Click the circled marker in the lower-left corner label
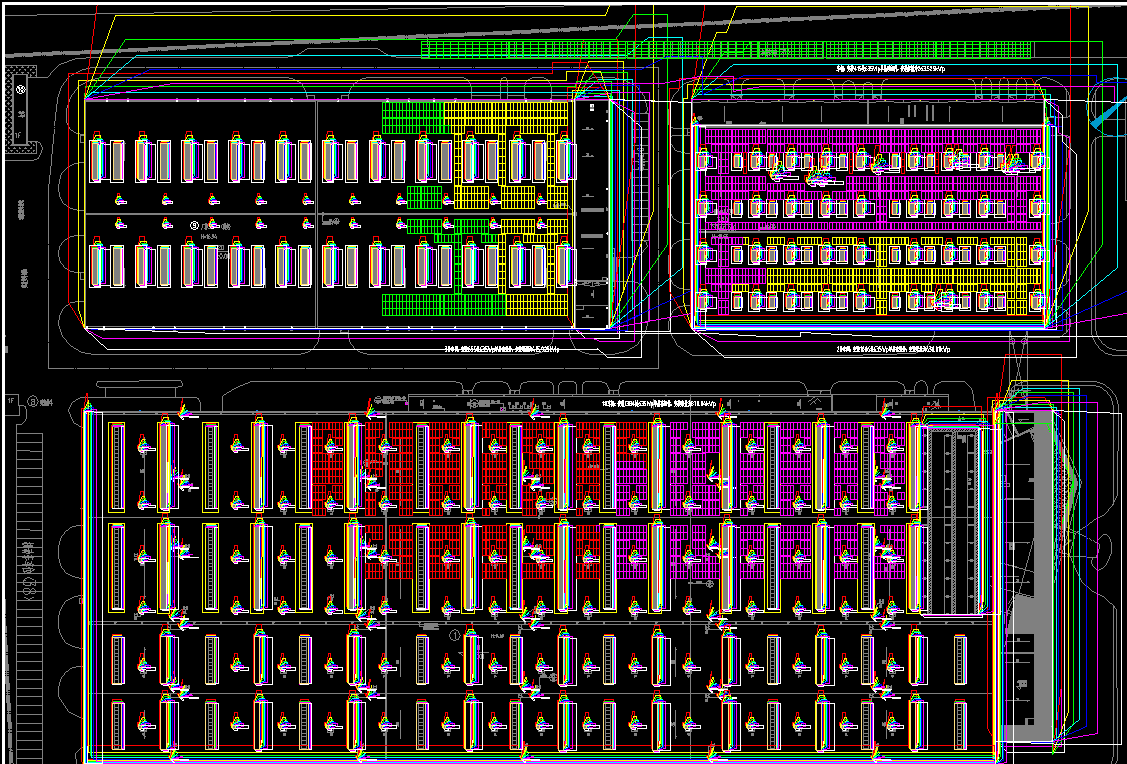This screenshot has width=1127, height=764. [x=32, y=401]
